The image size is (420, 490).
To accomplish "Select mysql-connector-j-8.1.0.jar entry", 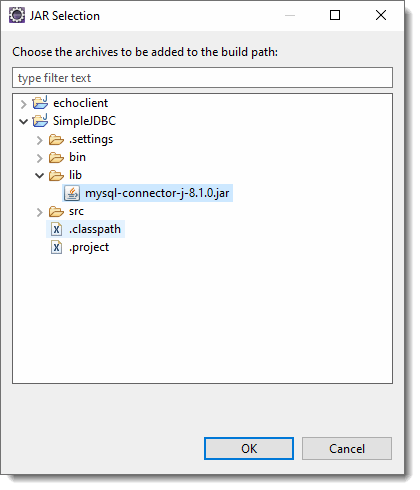I will pos(147,193).
